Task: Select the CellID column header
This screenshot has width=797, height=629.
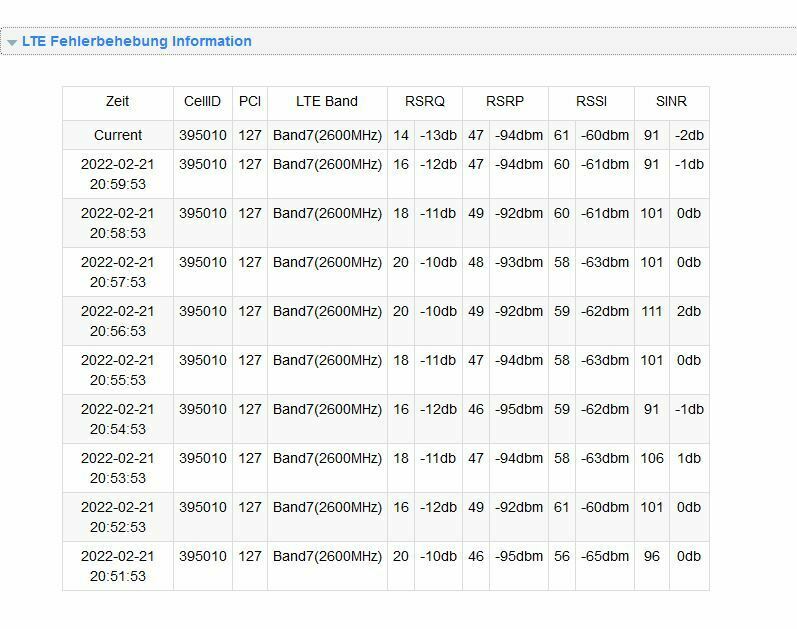Action: [x=202, y=101]
